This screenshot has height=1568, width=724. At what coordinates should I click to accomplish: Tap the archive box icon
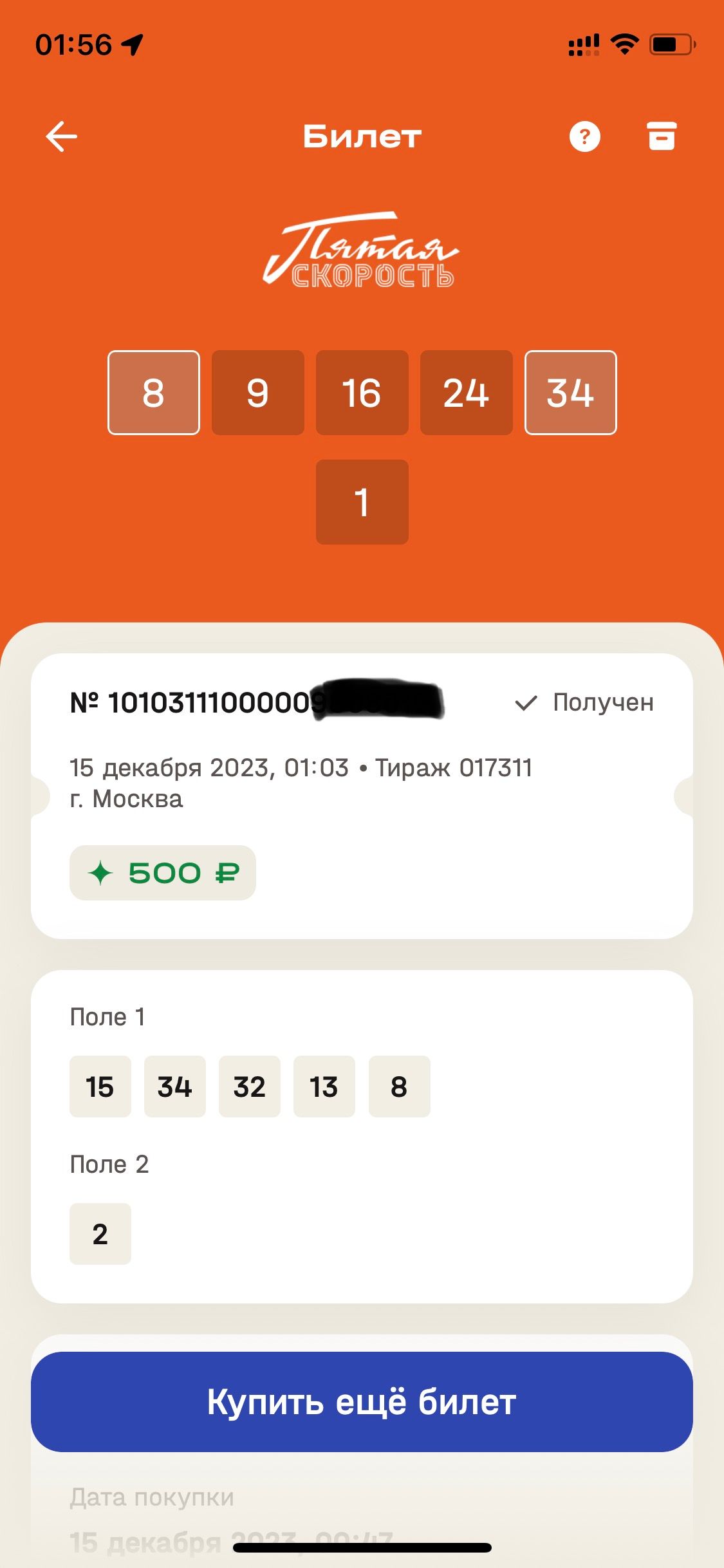point(661,136)
